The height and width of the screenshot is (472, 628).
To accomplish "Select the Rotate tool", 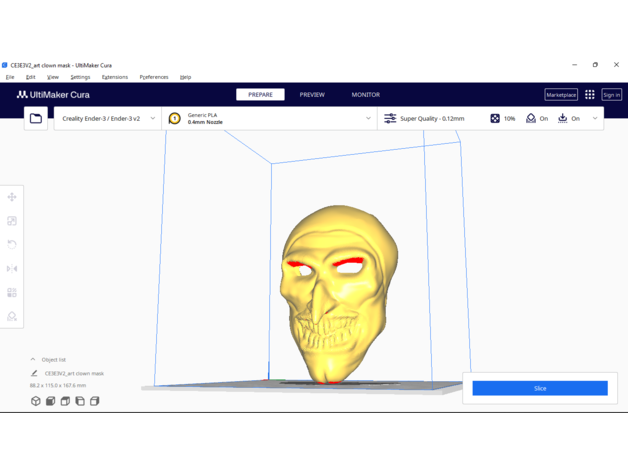I will [12, 244].
